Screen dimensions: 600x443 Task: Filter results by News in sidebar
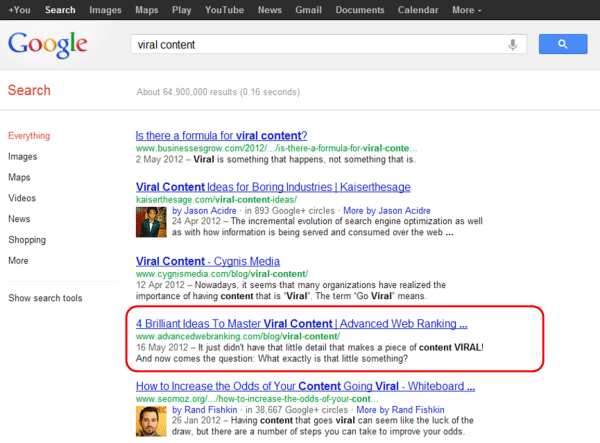(19, 219)
